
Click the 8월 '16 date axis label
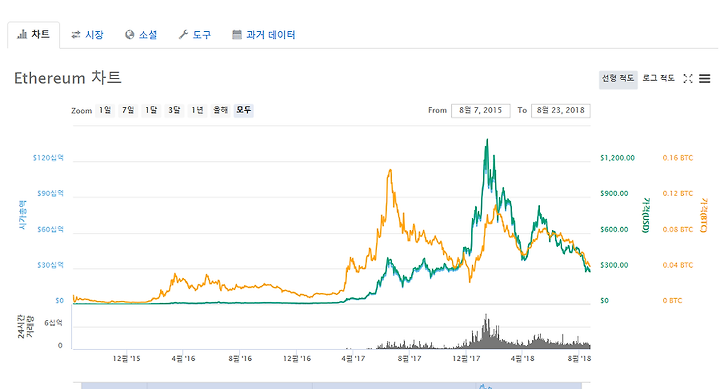240,358
